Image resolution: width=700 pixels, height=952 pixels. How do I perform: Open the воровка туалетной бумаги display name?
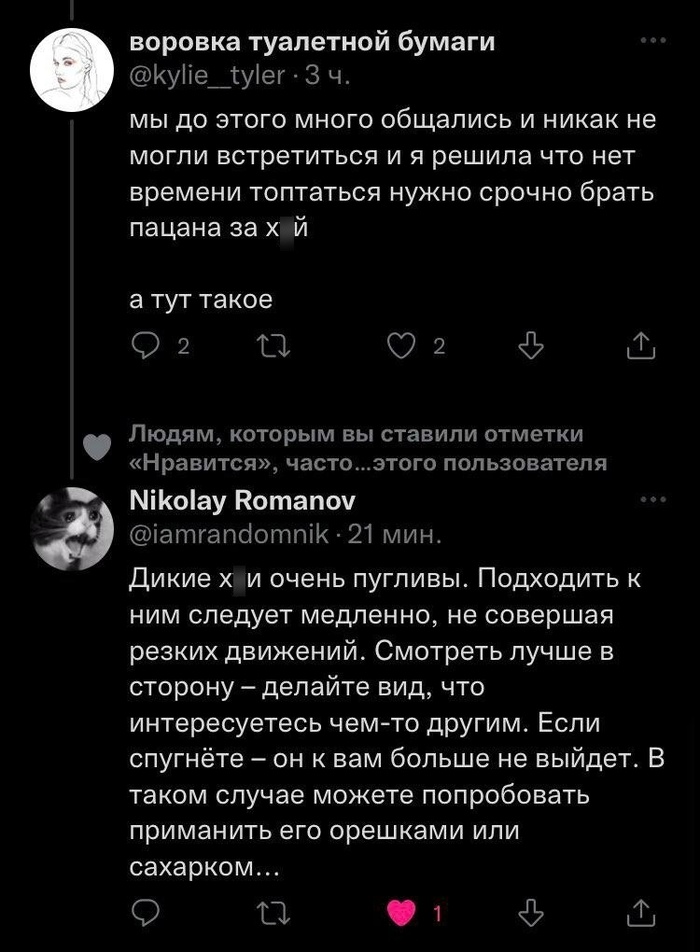pos(312,42)
